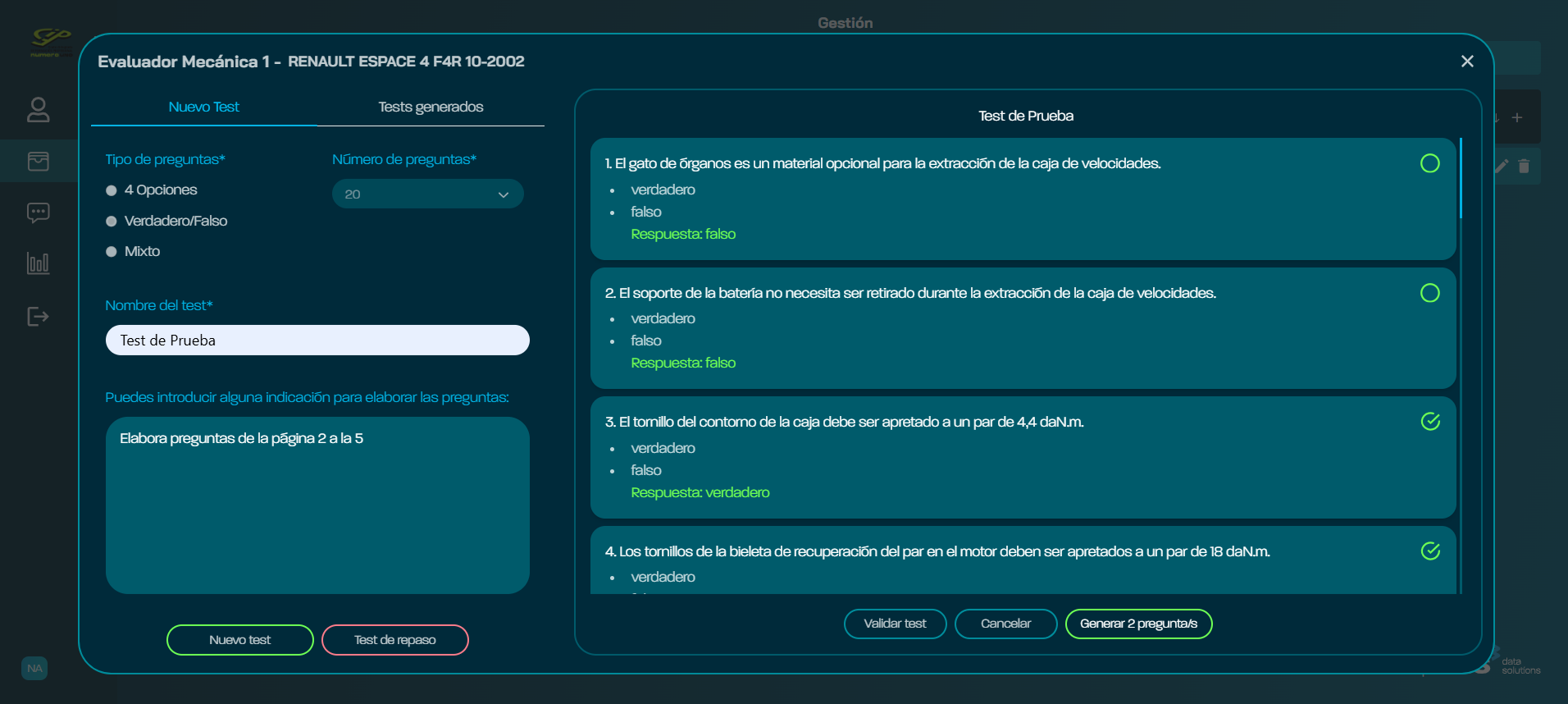Open the chat bubble sidebar icon
Viewport: 1568px width, 704px height.
coord(38,213)
